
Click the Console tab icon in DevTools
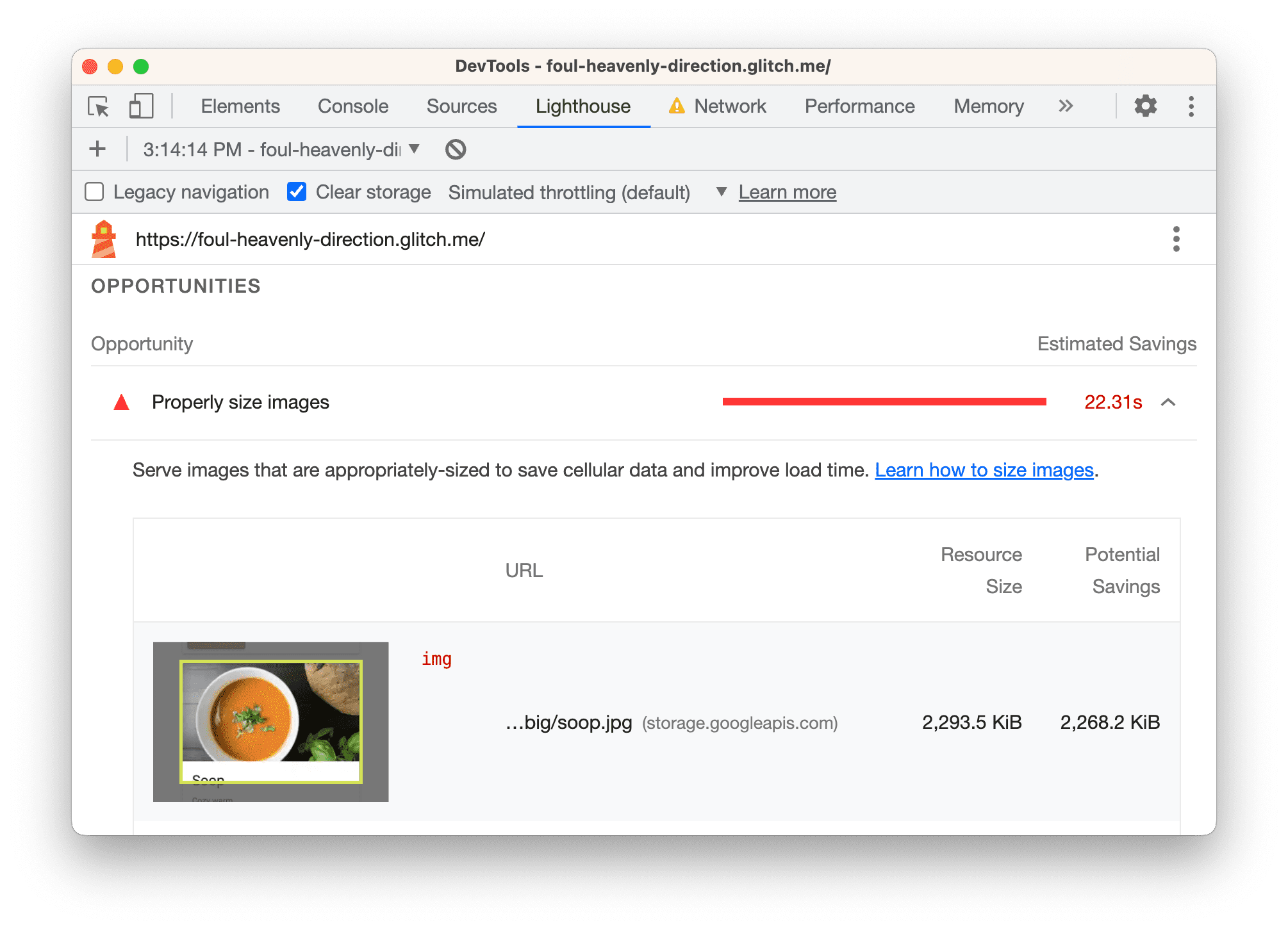pyautogui.click(x=352, y=106)
